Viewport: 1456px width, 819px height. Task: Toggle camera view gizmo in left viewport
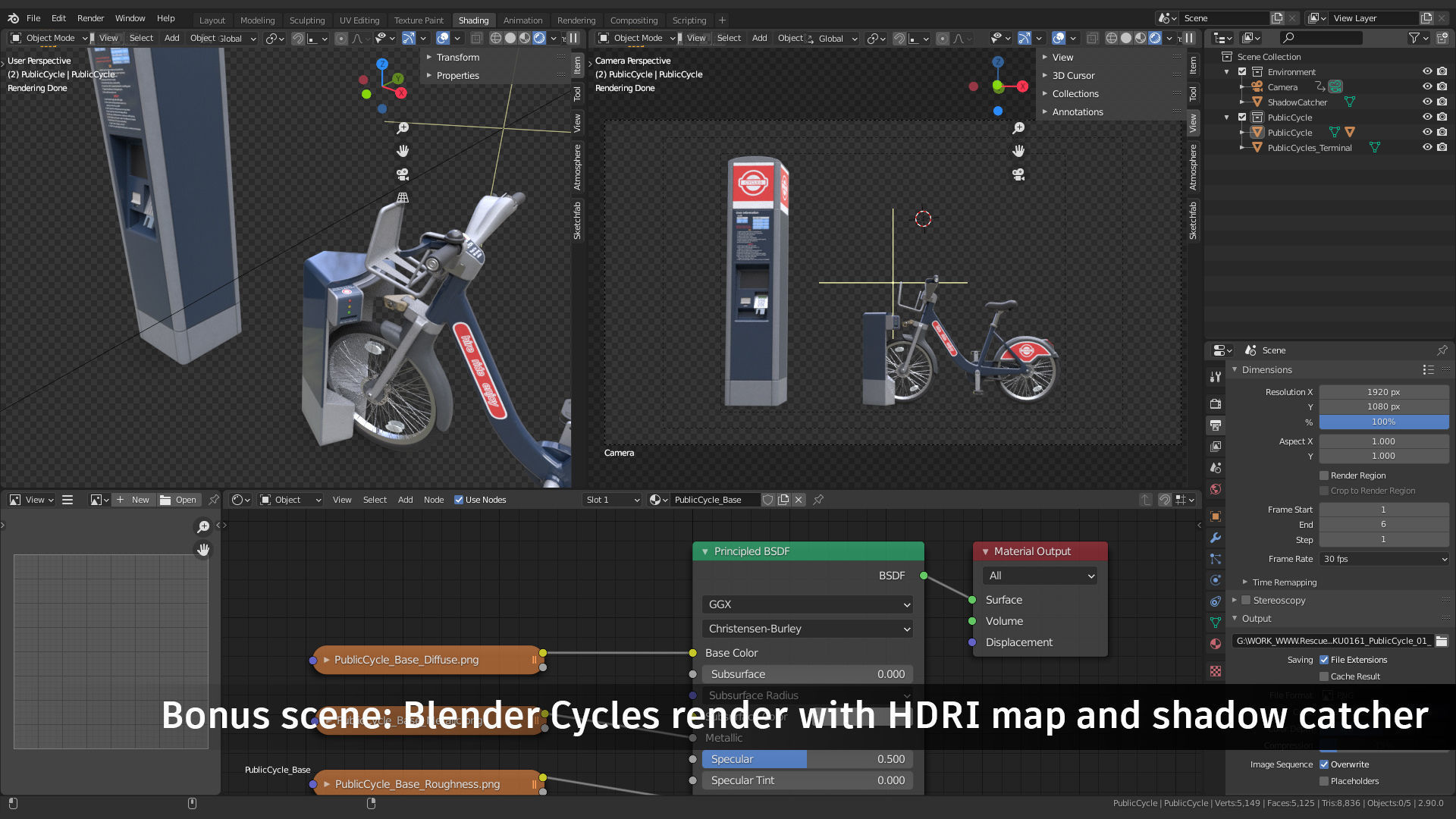click(x=403, y=174)
